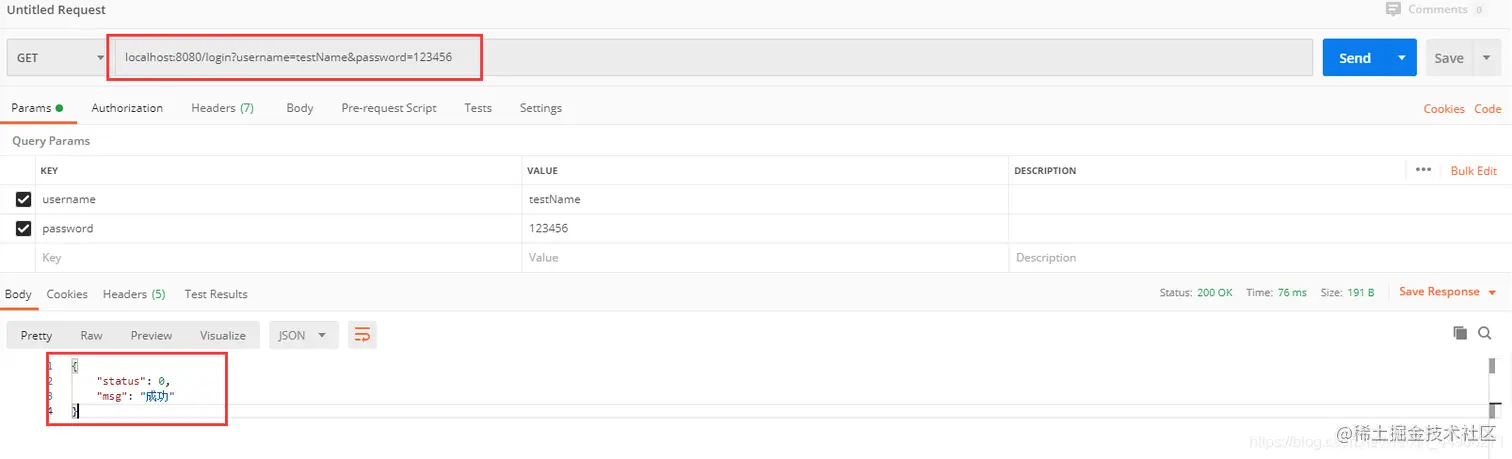Click the password key cell
Viewport: 1512px width, 459px height.
pyautogui.click(x=278, y=228)
